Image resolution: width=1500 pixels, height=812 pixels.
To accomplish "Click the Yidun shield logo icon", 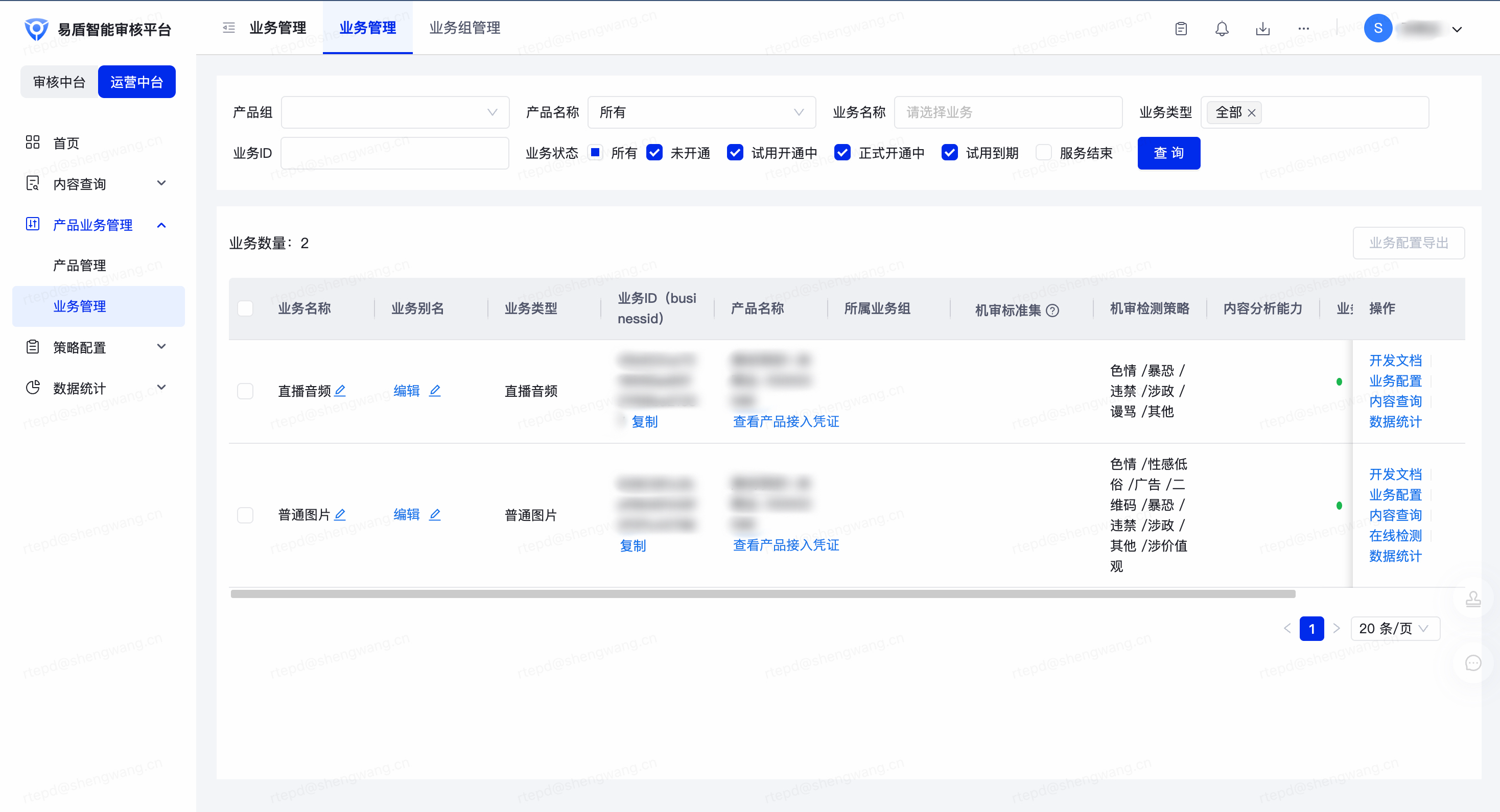I will pyautogui.click(x=36, y=29).
